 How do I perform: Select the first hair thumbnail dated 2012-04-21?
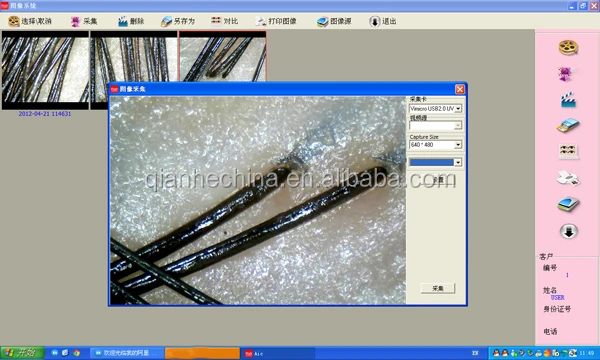(45, 70)
